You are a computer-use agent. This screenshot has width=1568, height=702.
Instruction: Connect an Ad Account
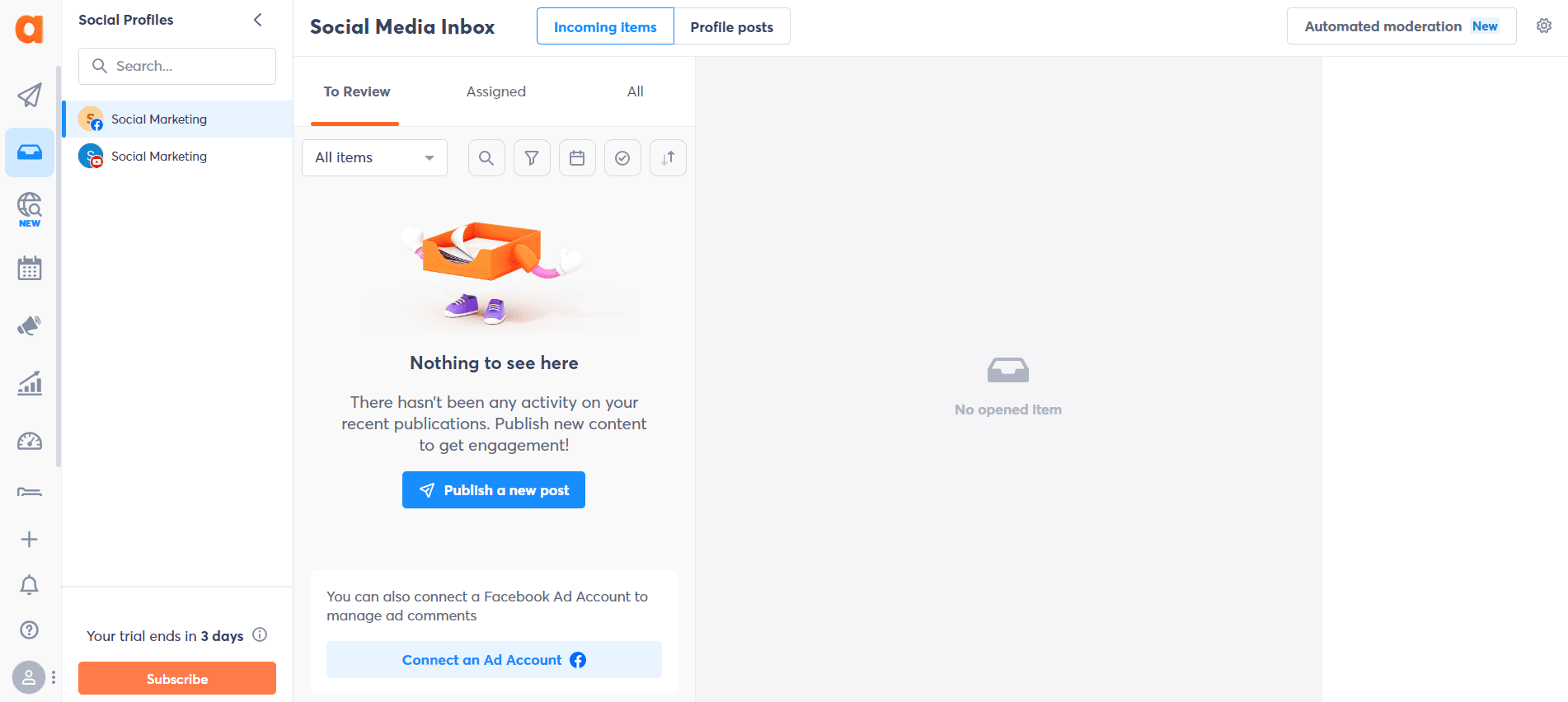pos(493,659)
